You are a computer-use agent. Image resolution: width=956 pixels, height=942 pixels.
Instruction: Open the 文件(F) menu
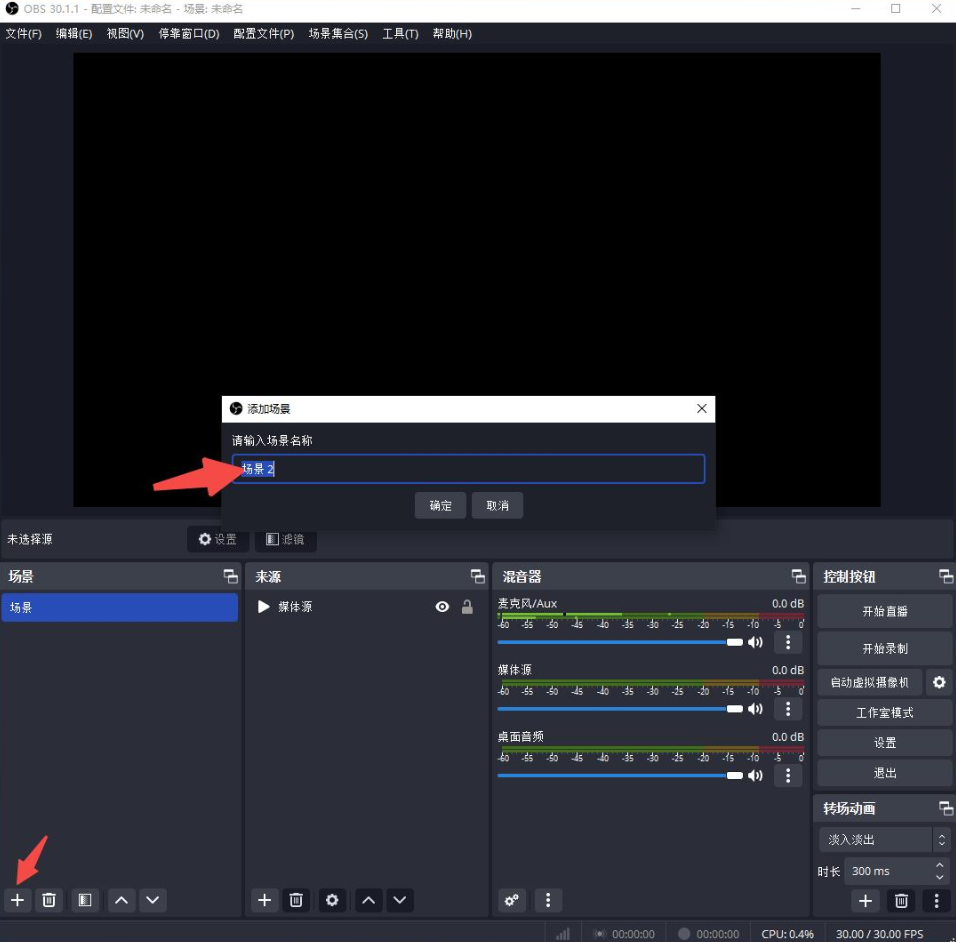[x=24, y=34]
